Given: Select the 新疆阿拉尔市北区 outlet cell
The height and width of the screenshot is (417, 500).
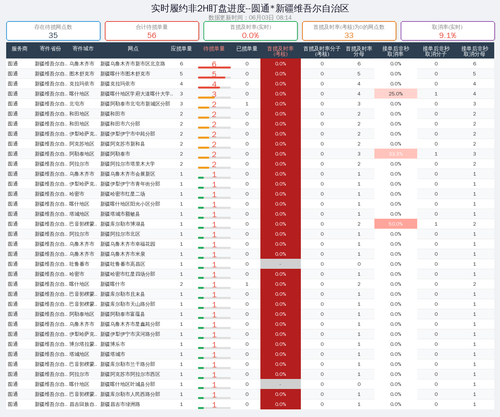Looking at the screenshot, I should (120, 234).
